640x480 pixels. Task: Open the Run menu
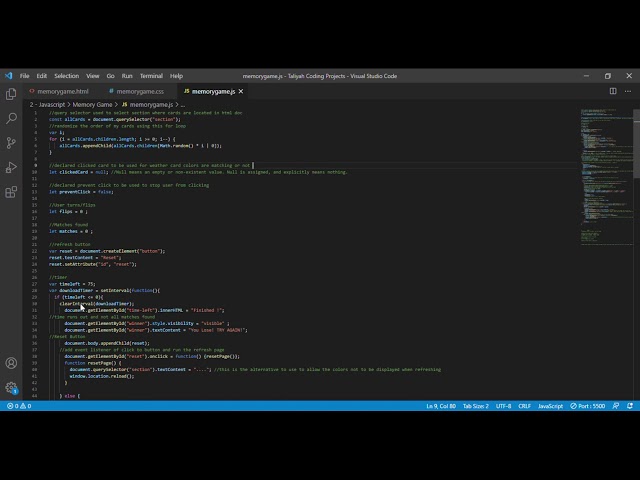pyautogui.click(x=127, y=76)
